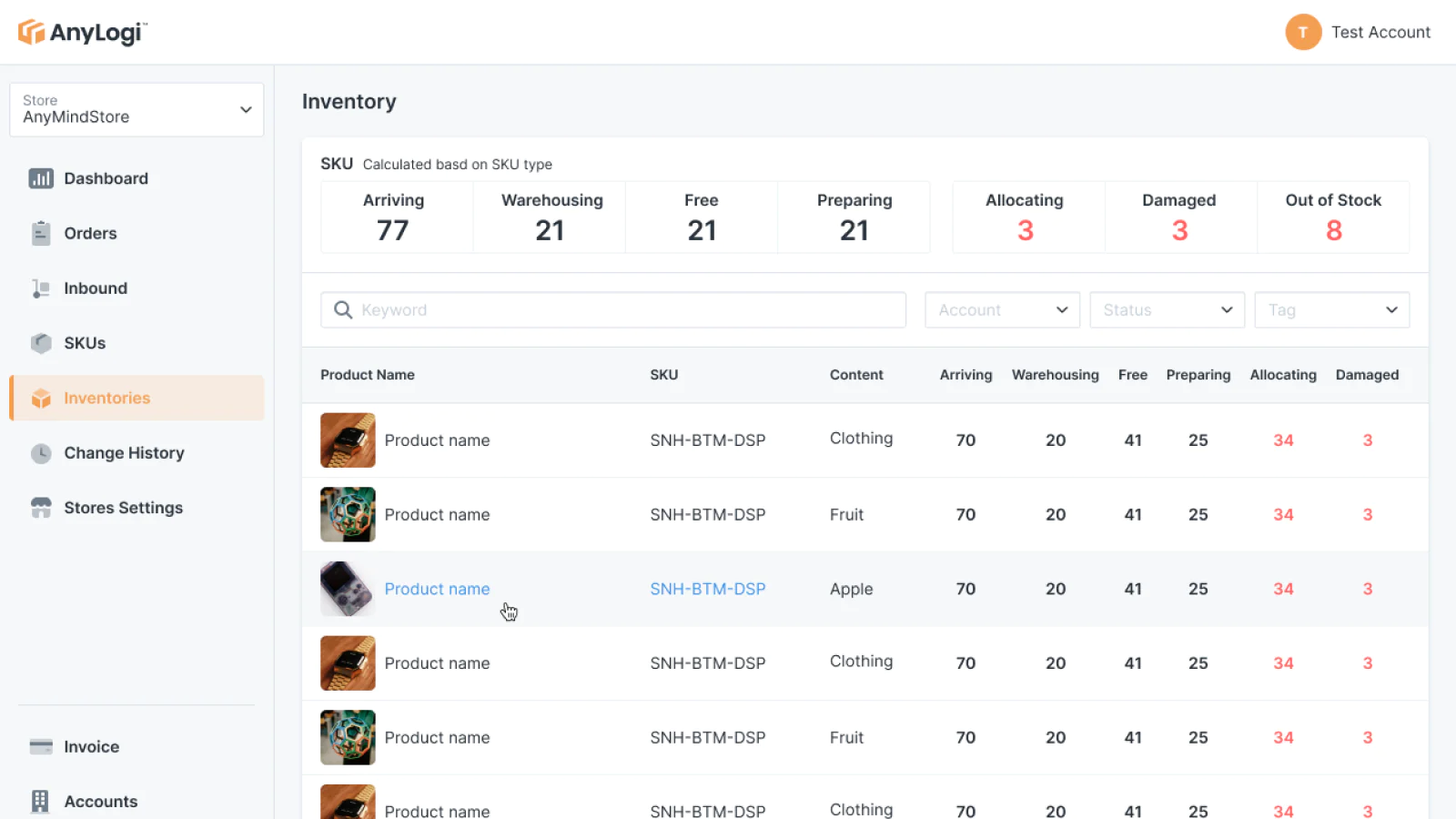Click the SKUs box icon
The image size is (1456, 819).
41,343
